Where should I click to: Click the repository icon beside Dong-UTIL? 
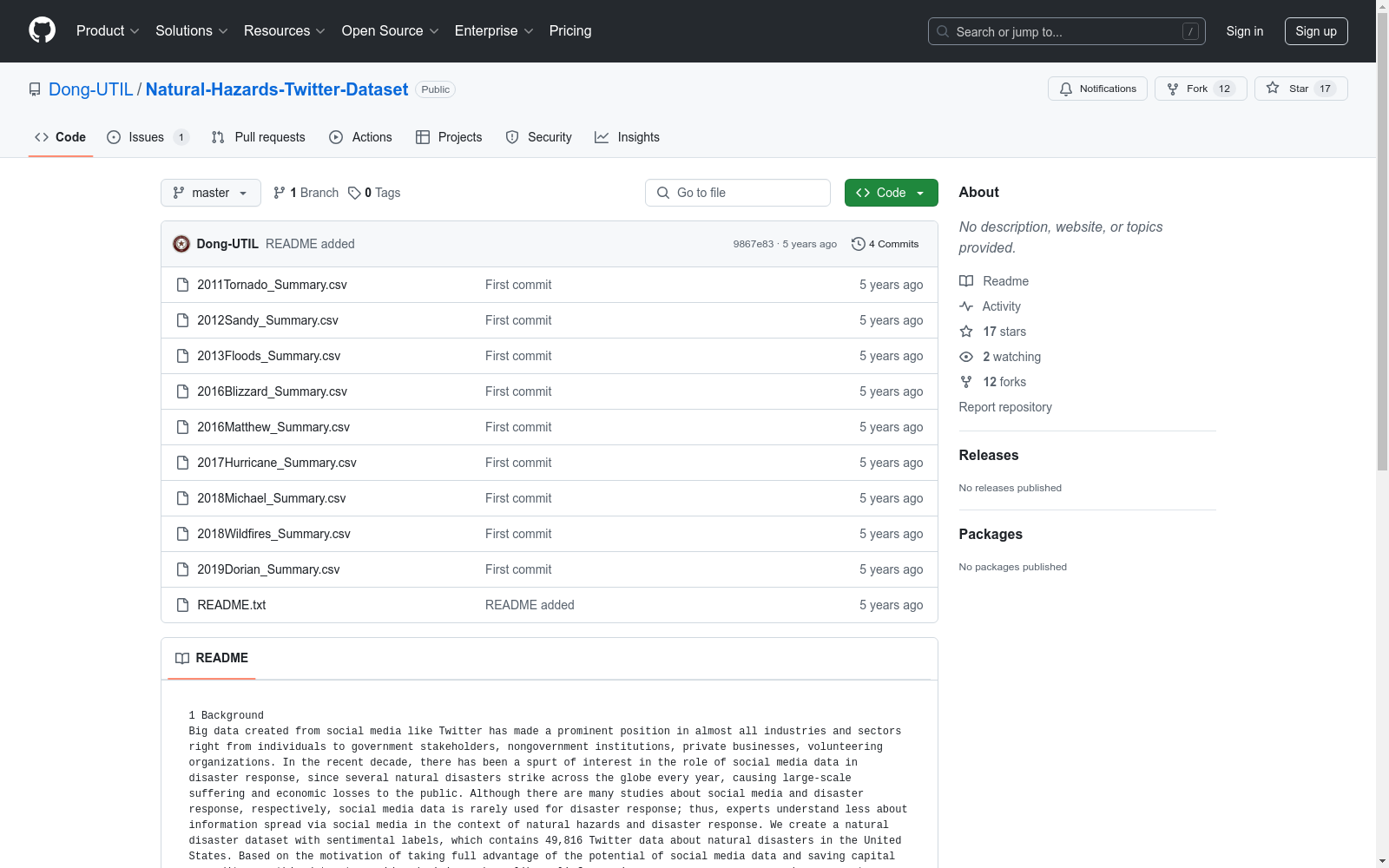tap(35, 89)
